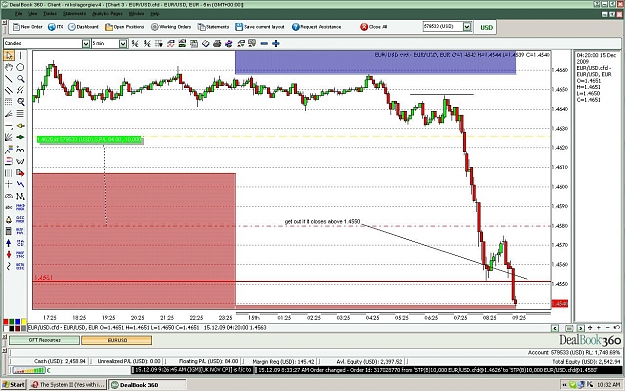Open the Dashboard
The width and height of the screenshot is (625, 391).
coord(83,27)
